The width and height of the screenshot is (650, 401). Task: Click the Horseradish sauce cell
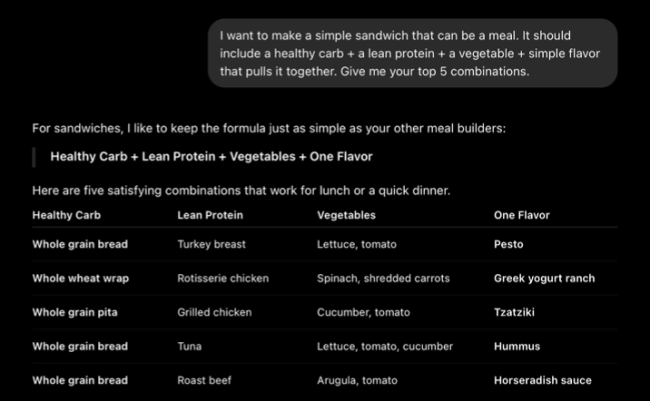(x=543, y=380)
